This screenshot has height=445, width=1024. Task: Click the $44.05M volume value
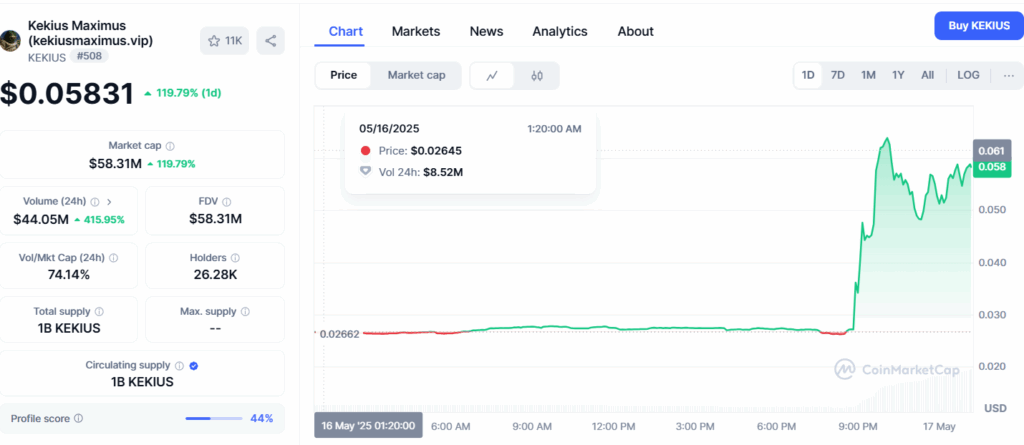40,220
